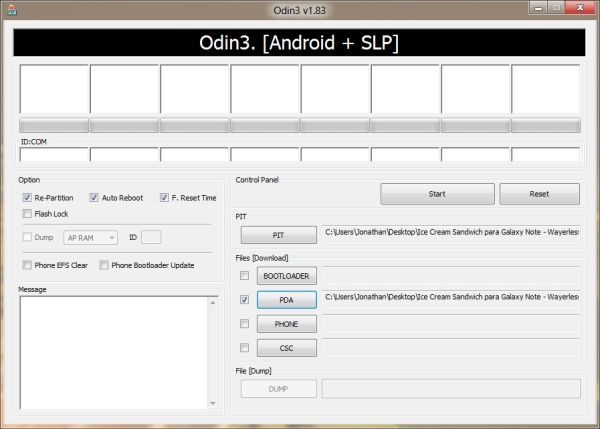Click Message box scroll down arrow

click(213, 403)
